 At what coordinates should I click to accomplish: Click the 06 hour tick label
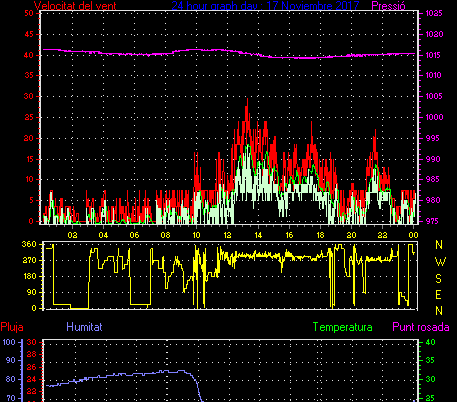coord(134,235)
